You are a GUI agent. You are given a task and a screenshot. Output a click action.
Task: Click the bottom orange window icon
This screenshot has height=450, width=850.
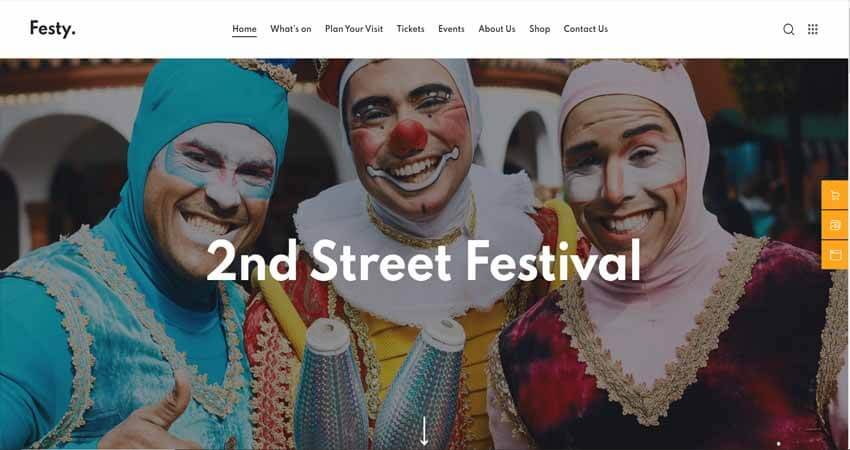pos(835,255)
